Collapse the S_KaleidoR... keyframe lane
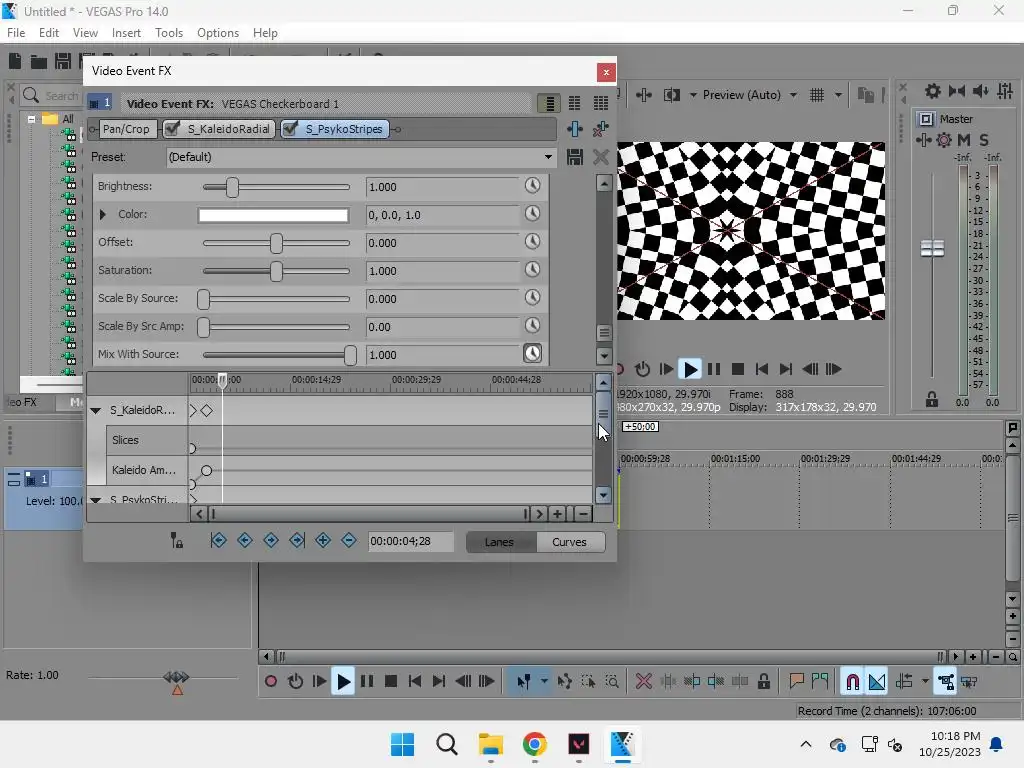The height and width of the screenshot is (768, 1024). (x=96, y=410)
